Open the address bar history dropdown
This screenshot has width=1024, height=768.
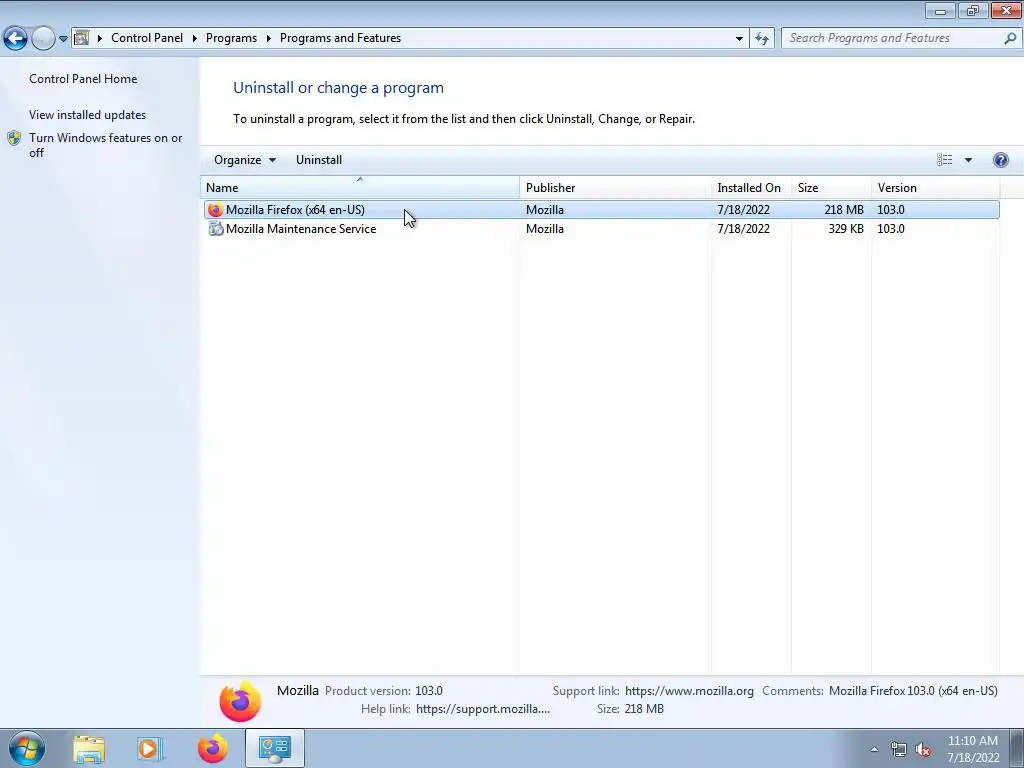pos(739,39)
